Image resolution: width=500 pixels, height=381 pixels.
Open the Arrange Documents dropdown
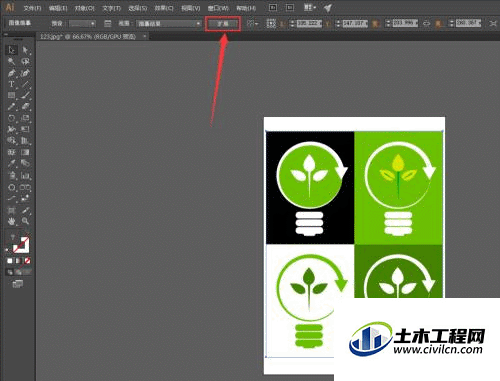click(310, 8)
